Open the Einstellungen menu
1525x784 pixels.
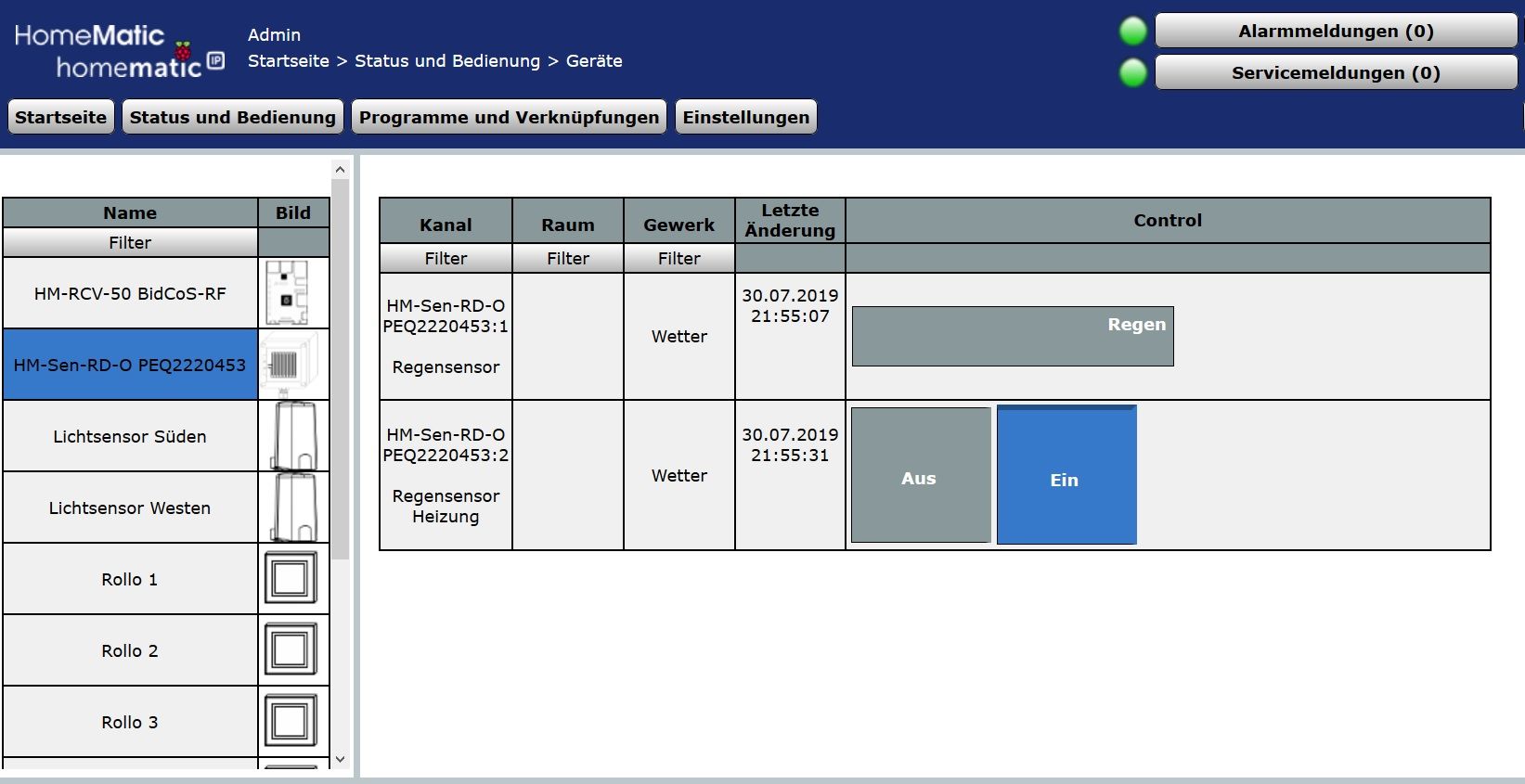[746, 117]
